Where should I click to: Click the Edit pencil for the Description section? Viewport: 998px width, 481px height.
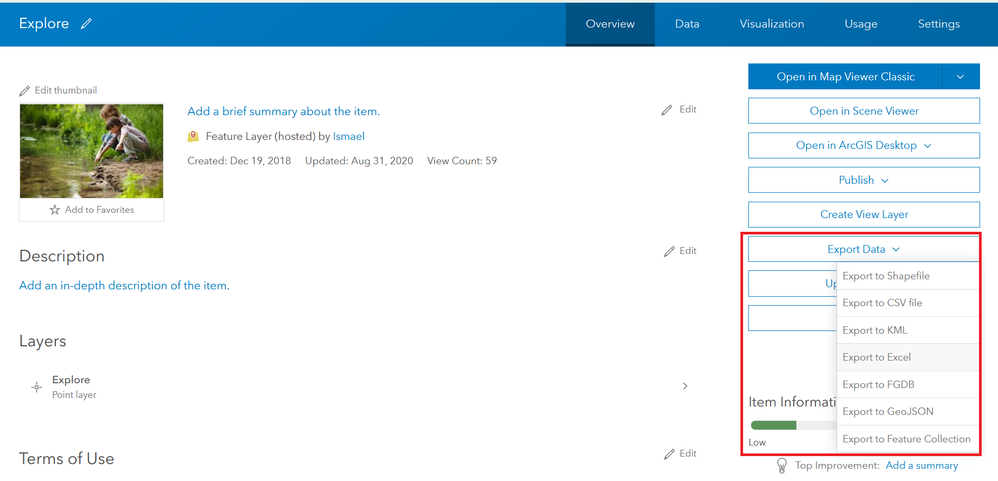coord(669,252)
